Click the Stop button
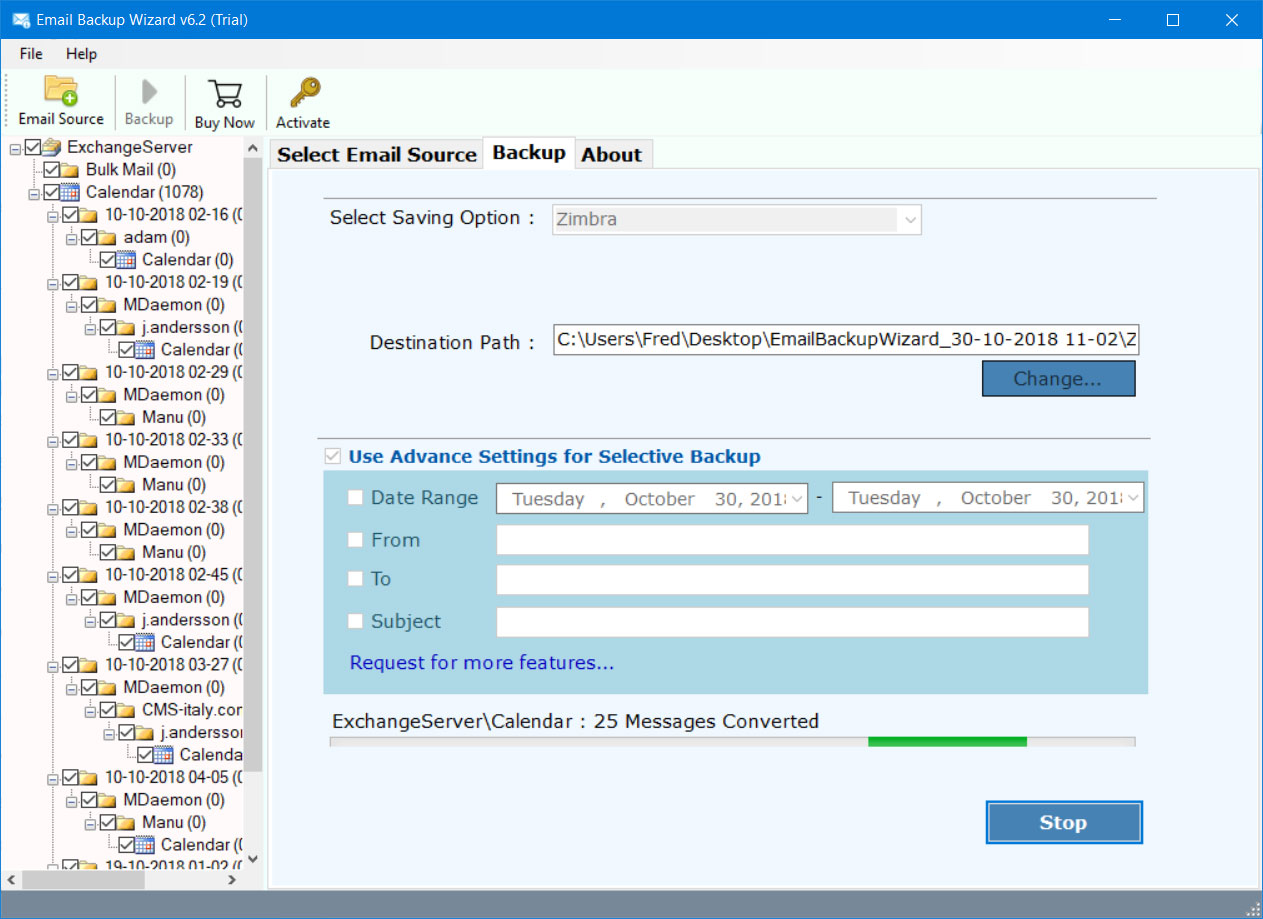 (1064, 822)
